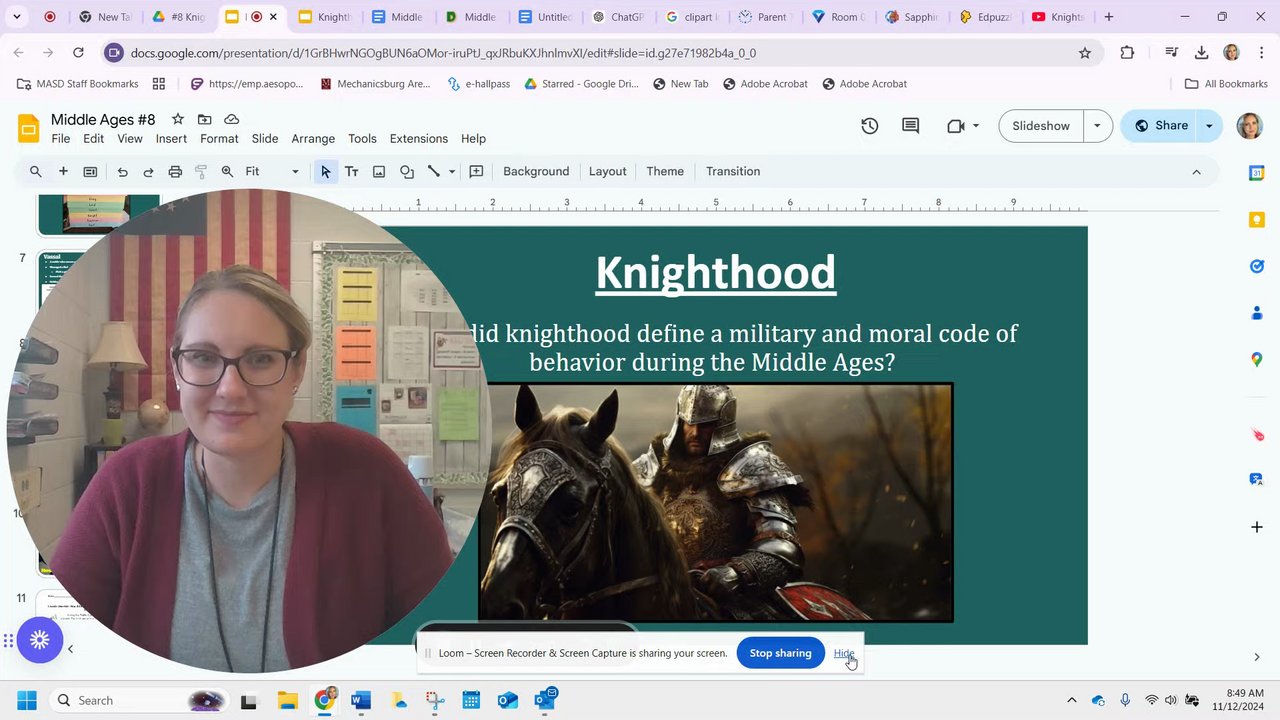This screenshot has width=1280, height=720.
Task: Open Chrome extensions puzzle icon
Action: coord(1127,53)
